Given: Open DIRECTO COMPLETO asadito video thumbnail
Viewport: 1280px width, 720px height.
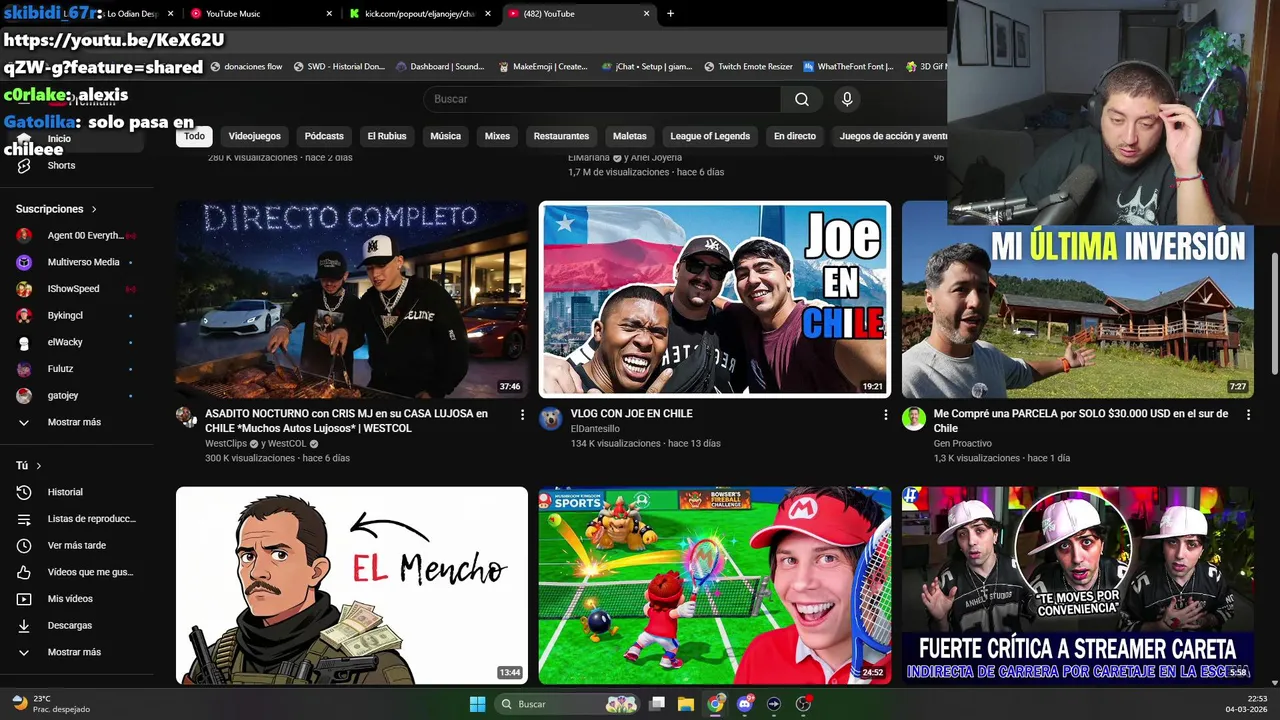Looking at the screenshot, I should [x=352, y=300].
